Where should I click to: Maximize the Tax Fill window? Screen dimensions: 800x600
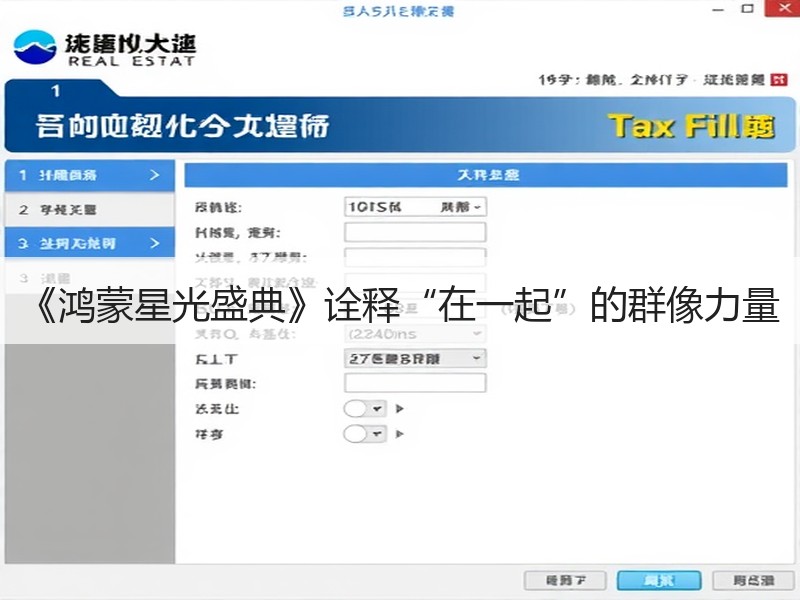point(747,9)
